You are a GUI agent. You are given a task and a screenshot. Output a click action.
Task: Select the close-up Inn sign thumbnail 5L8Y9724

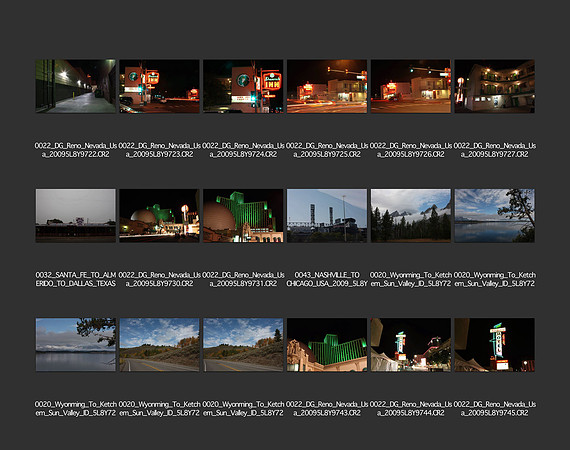point(243,86)
